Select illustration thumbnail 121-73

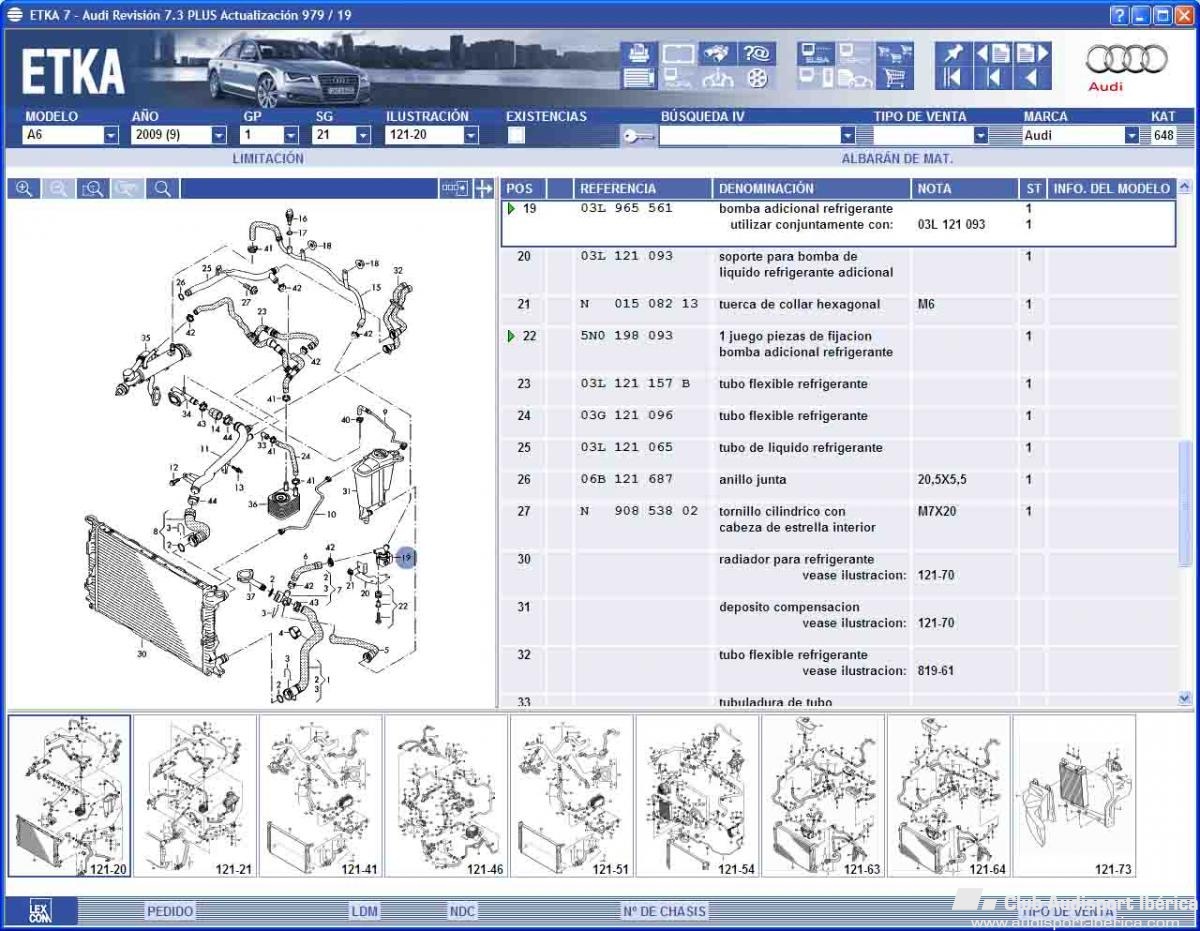[x=1075, y=796]
